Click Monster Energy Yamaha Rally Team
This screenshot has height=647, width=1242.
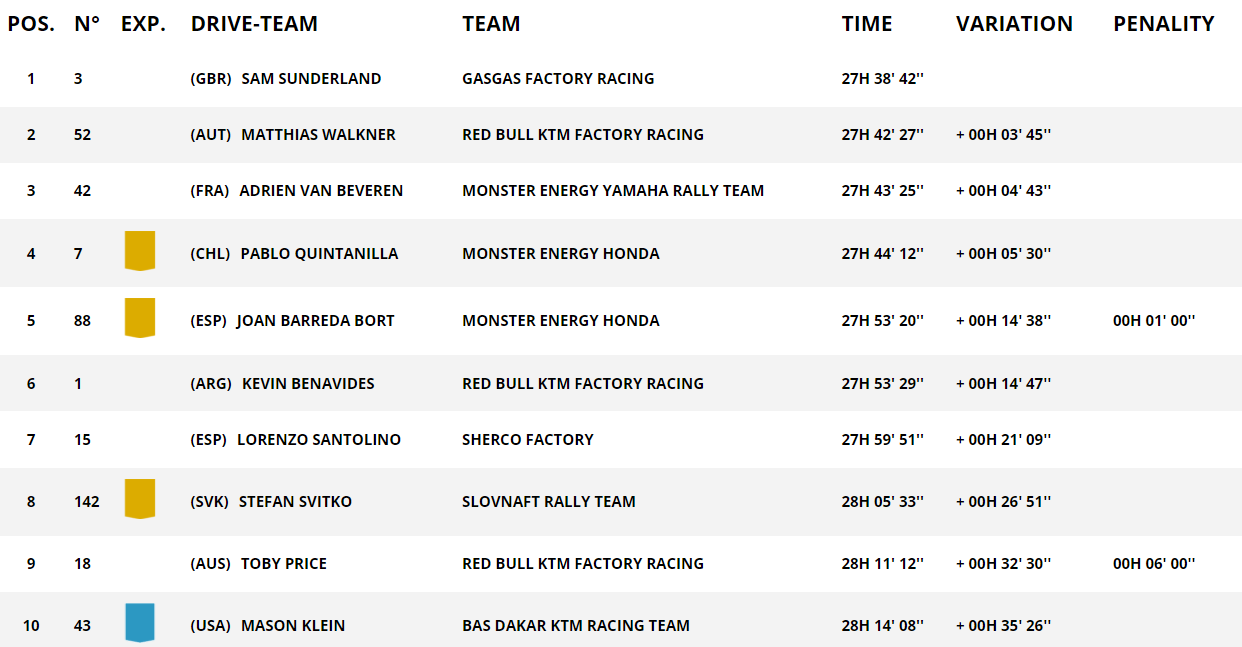click(x=613, y=191)
